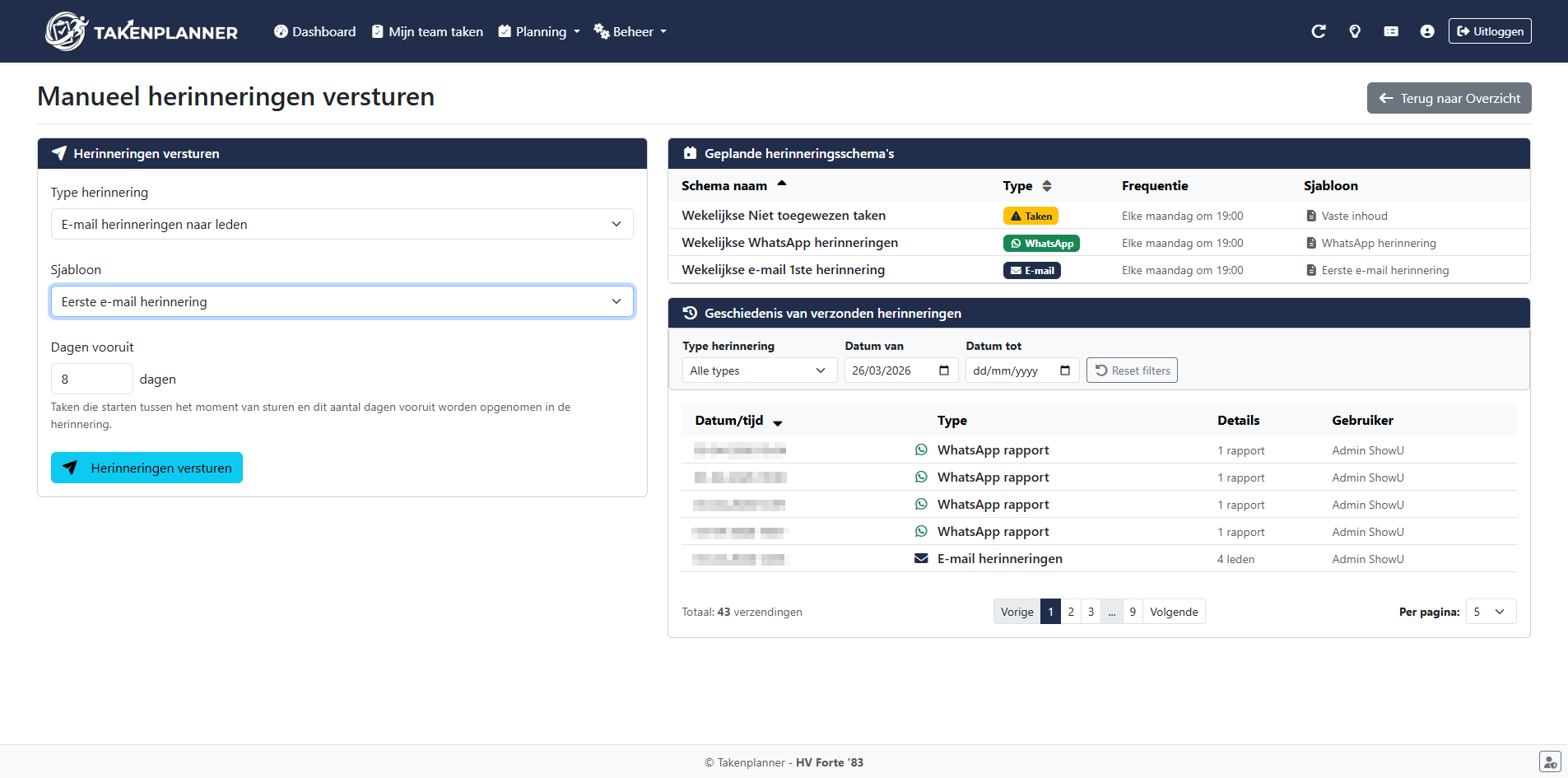Click the refresh icon in top navbar
This screenshot has width=1568, height=778.
pyautogui.click(x=1318, y=31)
